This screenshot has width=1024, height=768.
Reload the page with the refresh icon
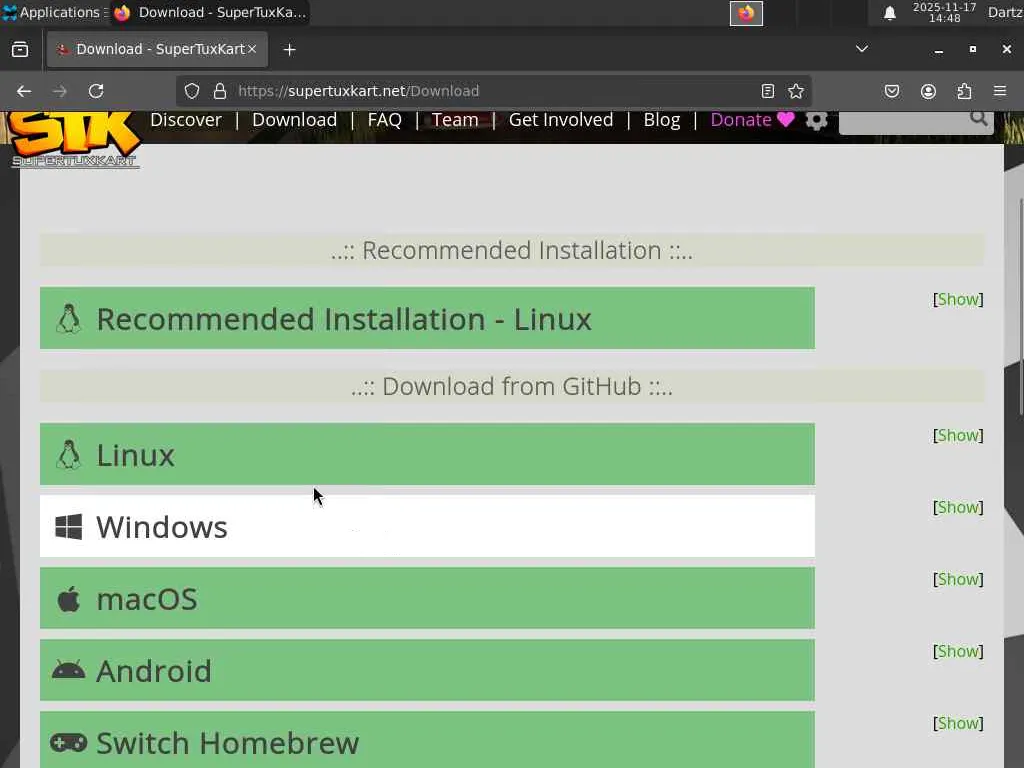pos(96,91)
